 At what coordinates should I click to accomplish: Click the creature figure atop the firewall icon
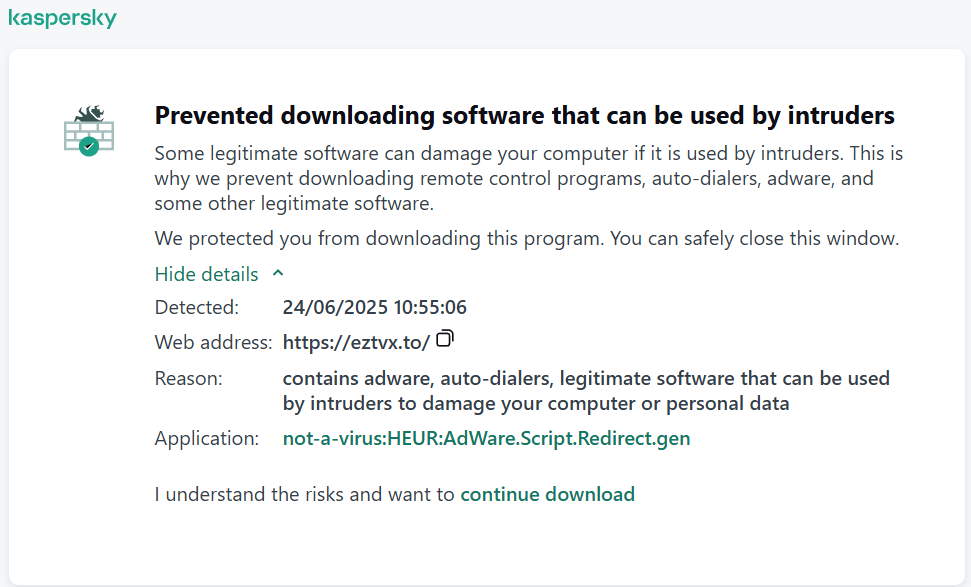tap(89, 114)
